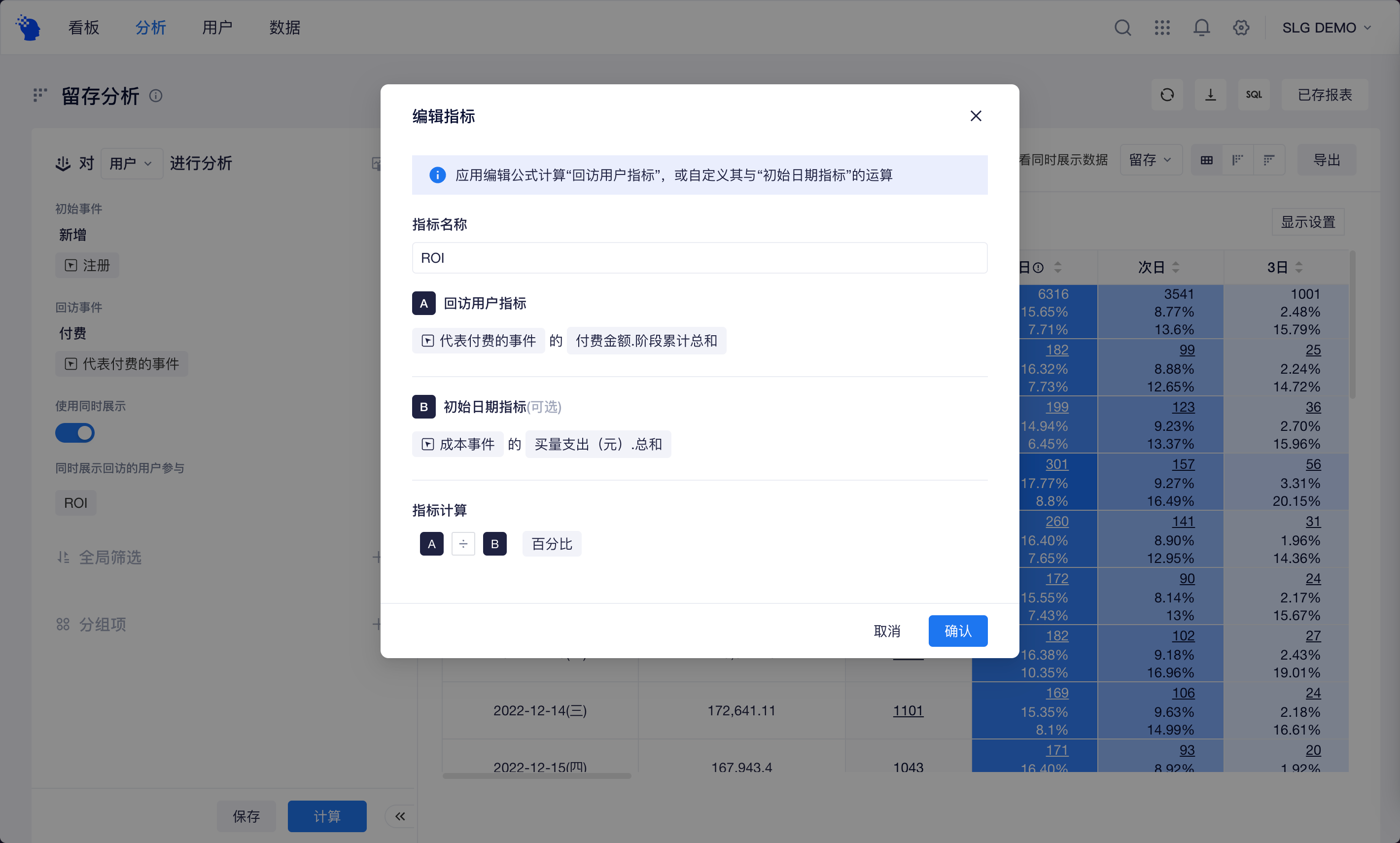1400x843 pixels.
Task: Show info about 留存分析
Action: pyautogui.click(x=156, y=96)
